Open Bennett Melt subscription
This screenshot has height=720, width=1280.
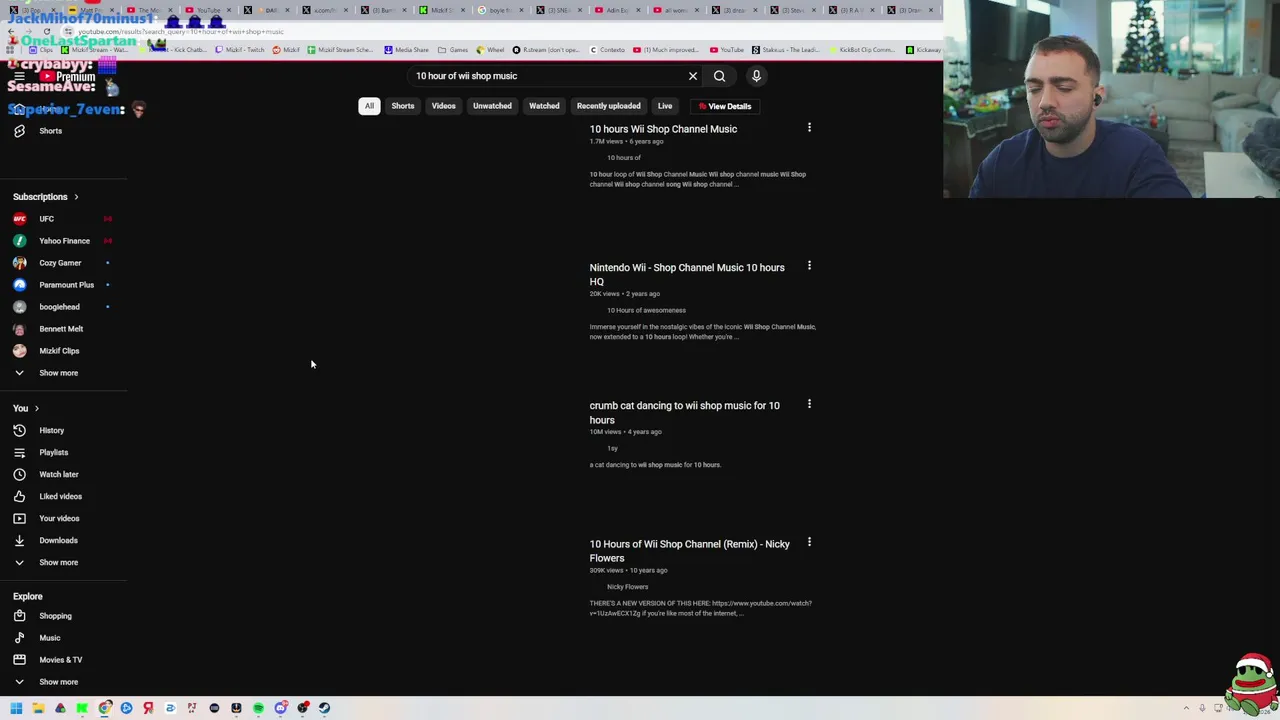pyautogui.click(x=64, y=329)
